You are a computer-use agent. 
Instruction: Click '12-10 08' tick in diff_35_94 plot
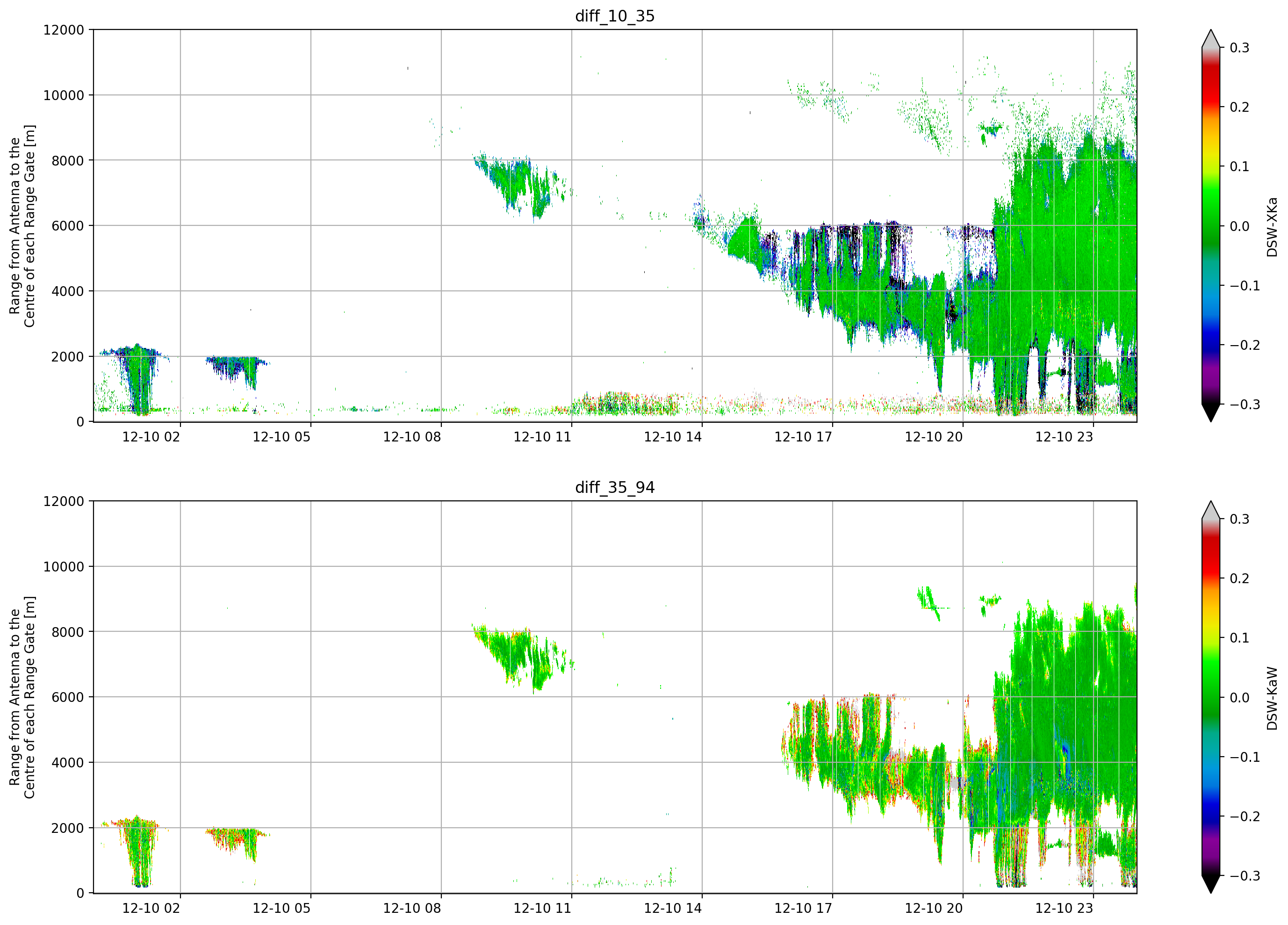(412, 908)
